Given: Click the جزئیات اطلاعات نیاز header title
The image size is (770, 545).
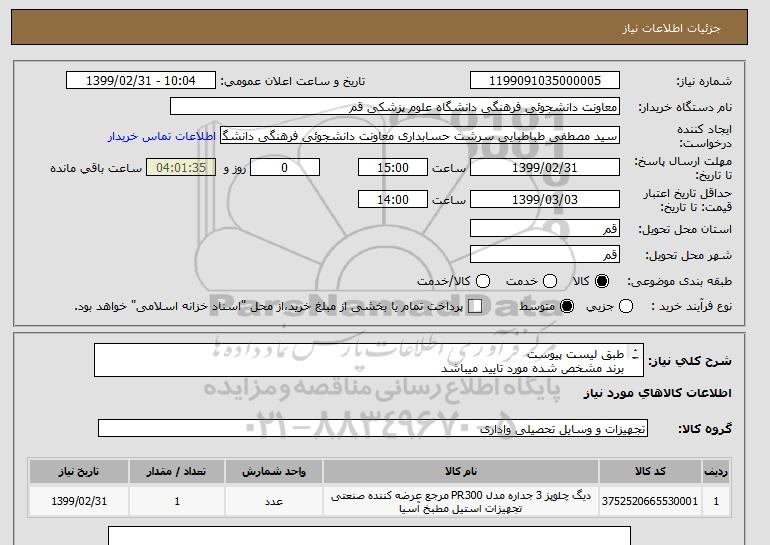Looking at the screenshot, I should point(671,28).
